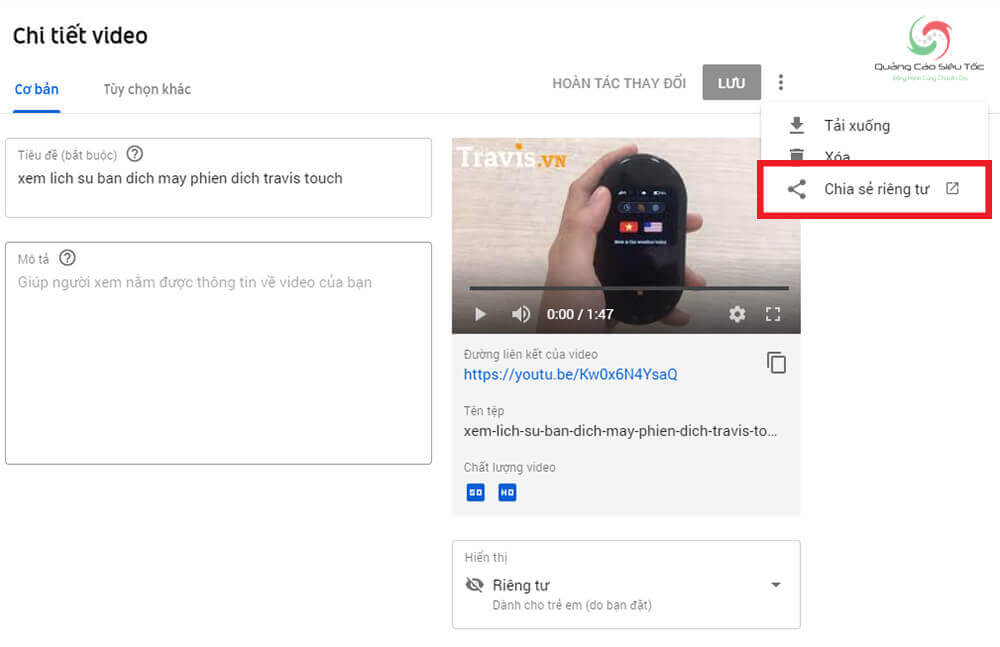Viewport: 1000px width, 647px height.
Task: Choose Chia sẻ riêng tư menu item
Action: pyautogui.click(x=874, y=189)
